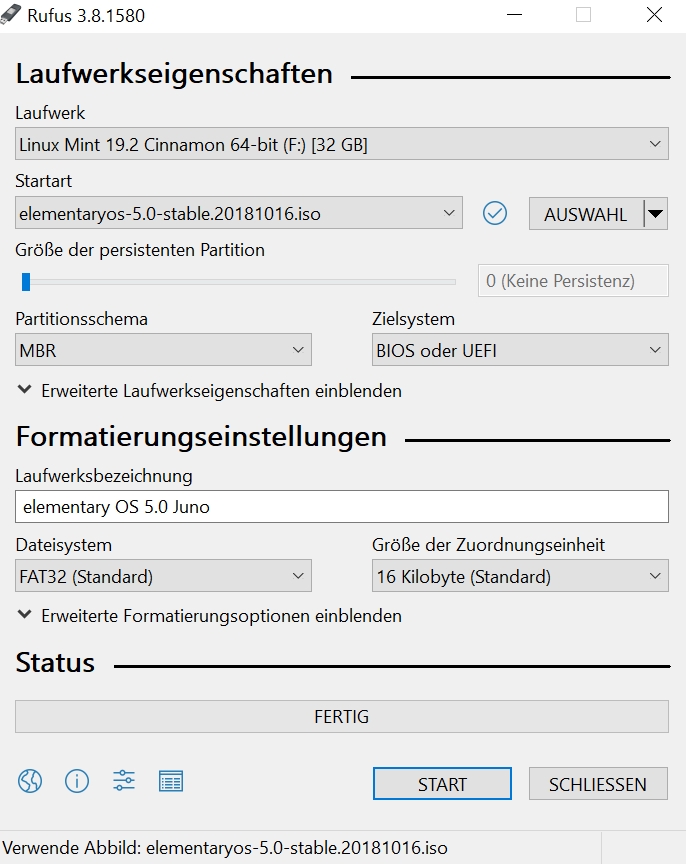The width and height of the screenshot is (686, 864).
Task: Click the status bar text Verwende Abbild
Action: [x=225, y=848]
